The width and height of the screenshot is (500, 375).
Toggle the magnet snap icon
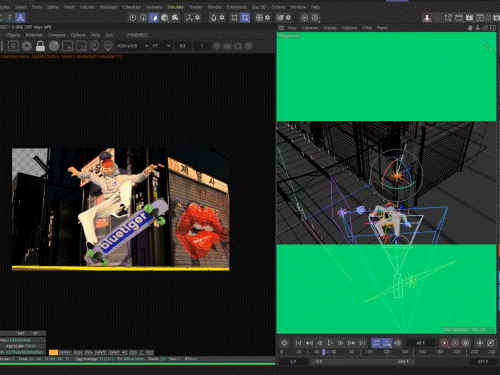click(x=214, y=18)
